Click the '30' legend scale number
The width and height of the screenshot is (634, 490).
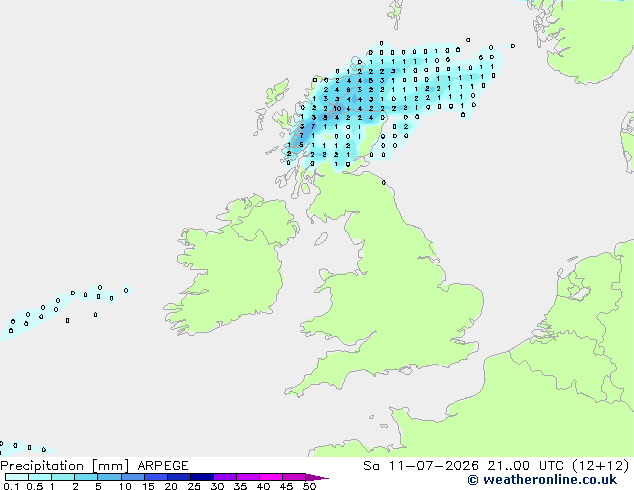point(217,486)
